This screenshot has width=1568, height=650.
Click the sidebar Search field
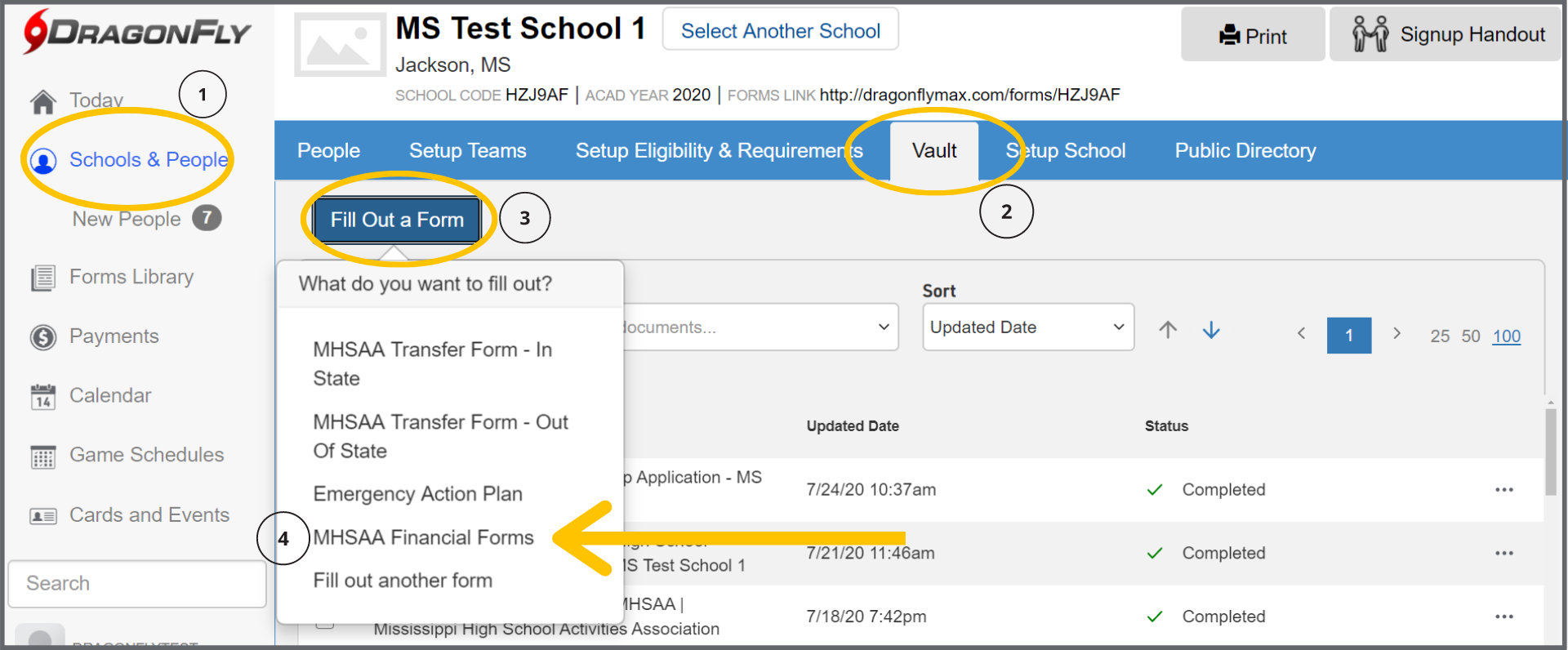(137, 584)
